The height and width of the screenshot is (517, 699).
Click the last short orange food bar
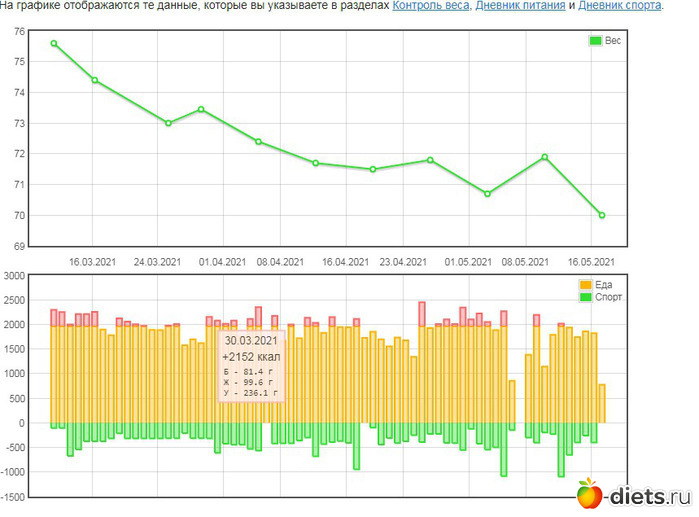[602, 403]
